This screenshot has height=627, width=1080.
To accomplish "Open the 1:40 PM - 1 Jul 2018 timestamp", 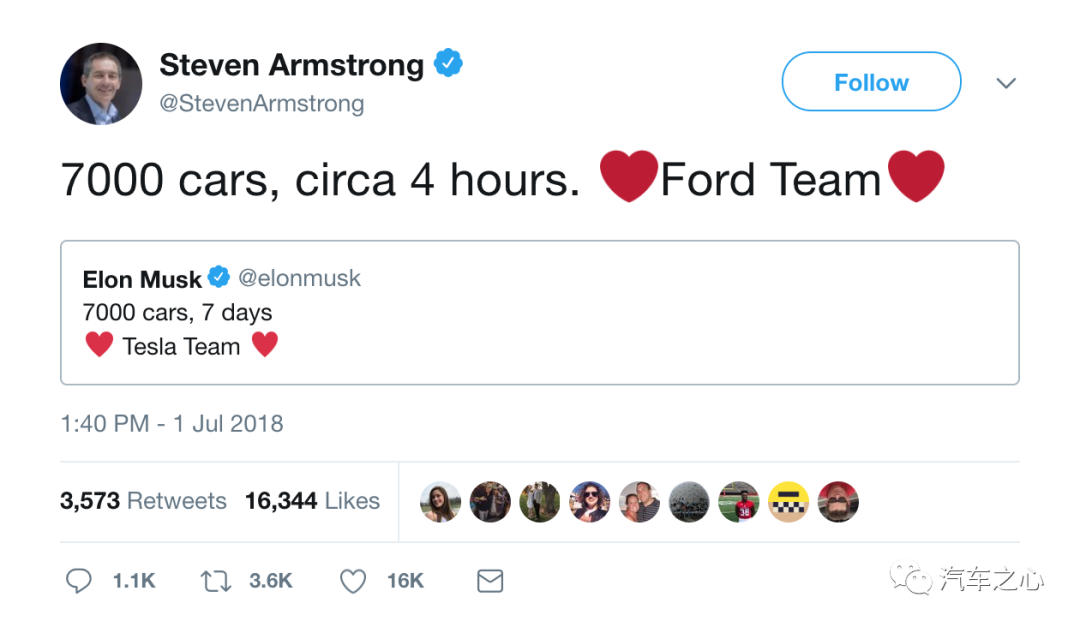I will pyautogui.click(x=172, y=424).
